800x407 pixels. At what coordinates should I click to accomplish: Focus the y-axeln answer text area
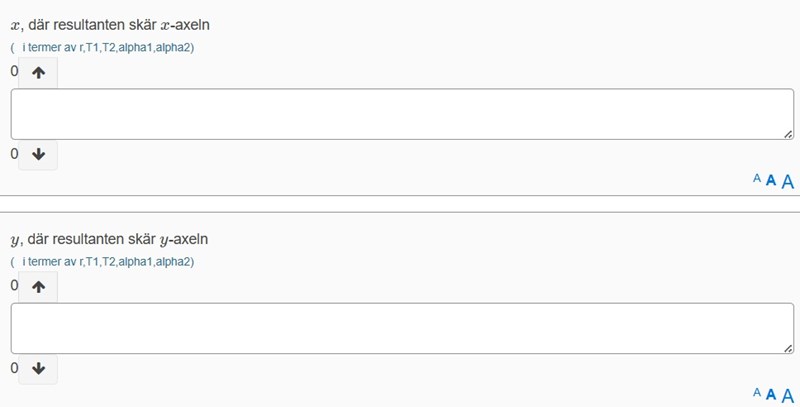tap(402, 328)
